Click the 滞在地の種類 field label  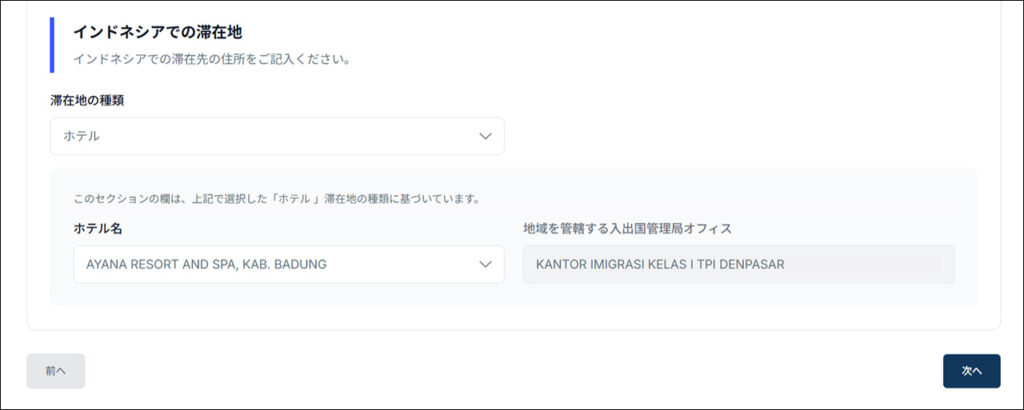(87, 100)
